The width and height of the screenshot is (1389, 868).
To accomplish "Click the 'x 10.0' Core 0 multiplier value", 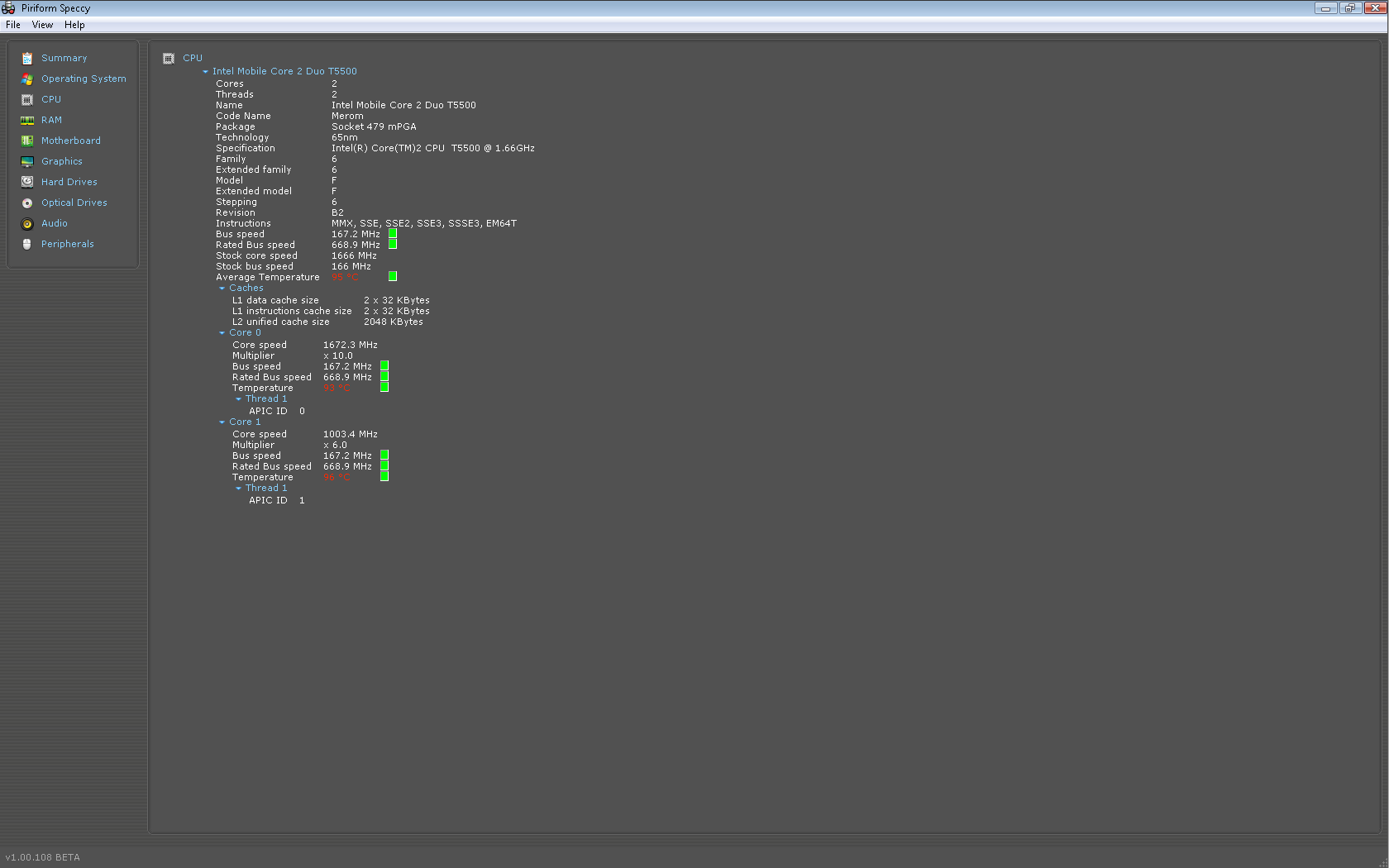I will [338, 355].
